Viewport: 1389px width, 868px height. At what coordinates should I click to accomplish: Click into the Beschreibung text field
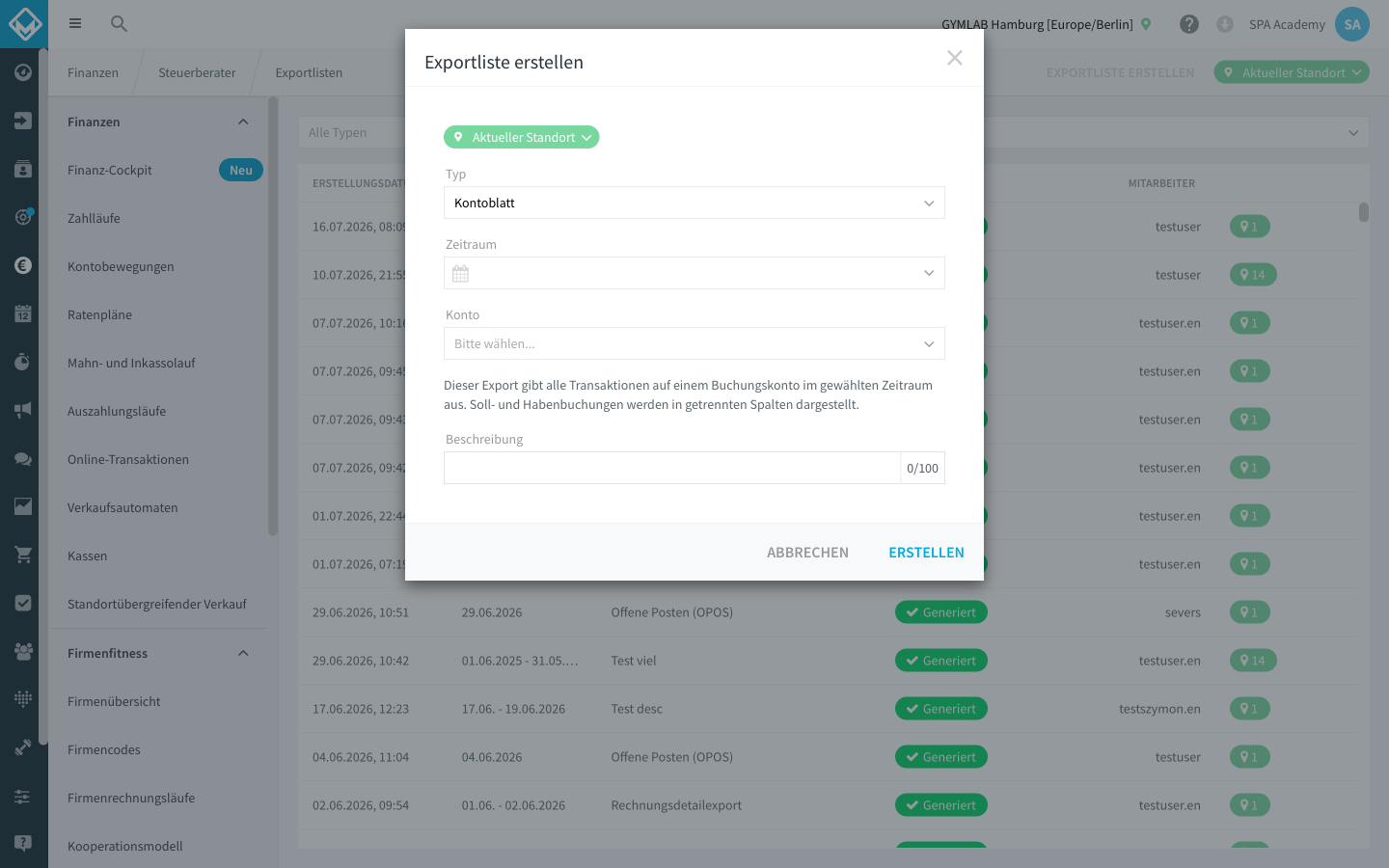(x=672, y=468)
